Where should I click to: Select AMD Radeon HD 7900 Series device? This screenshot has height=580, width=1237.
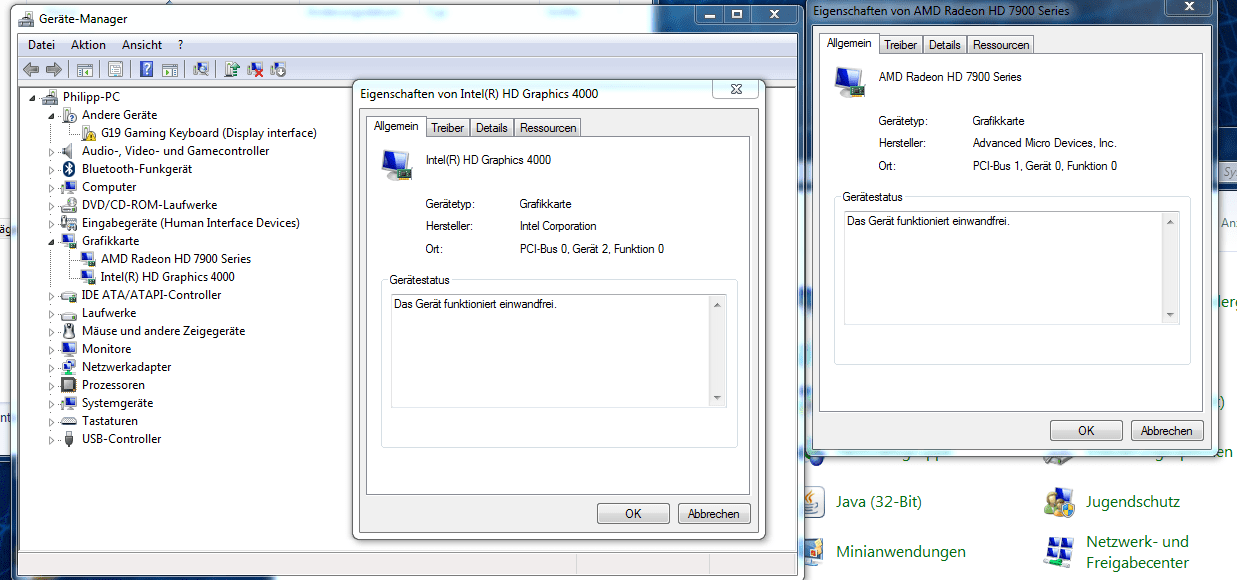[x=175, y=259]
